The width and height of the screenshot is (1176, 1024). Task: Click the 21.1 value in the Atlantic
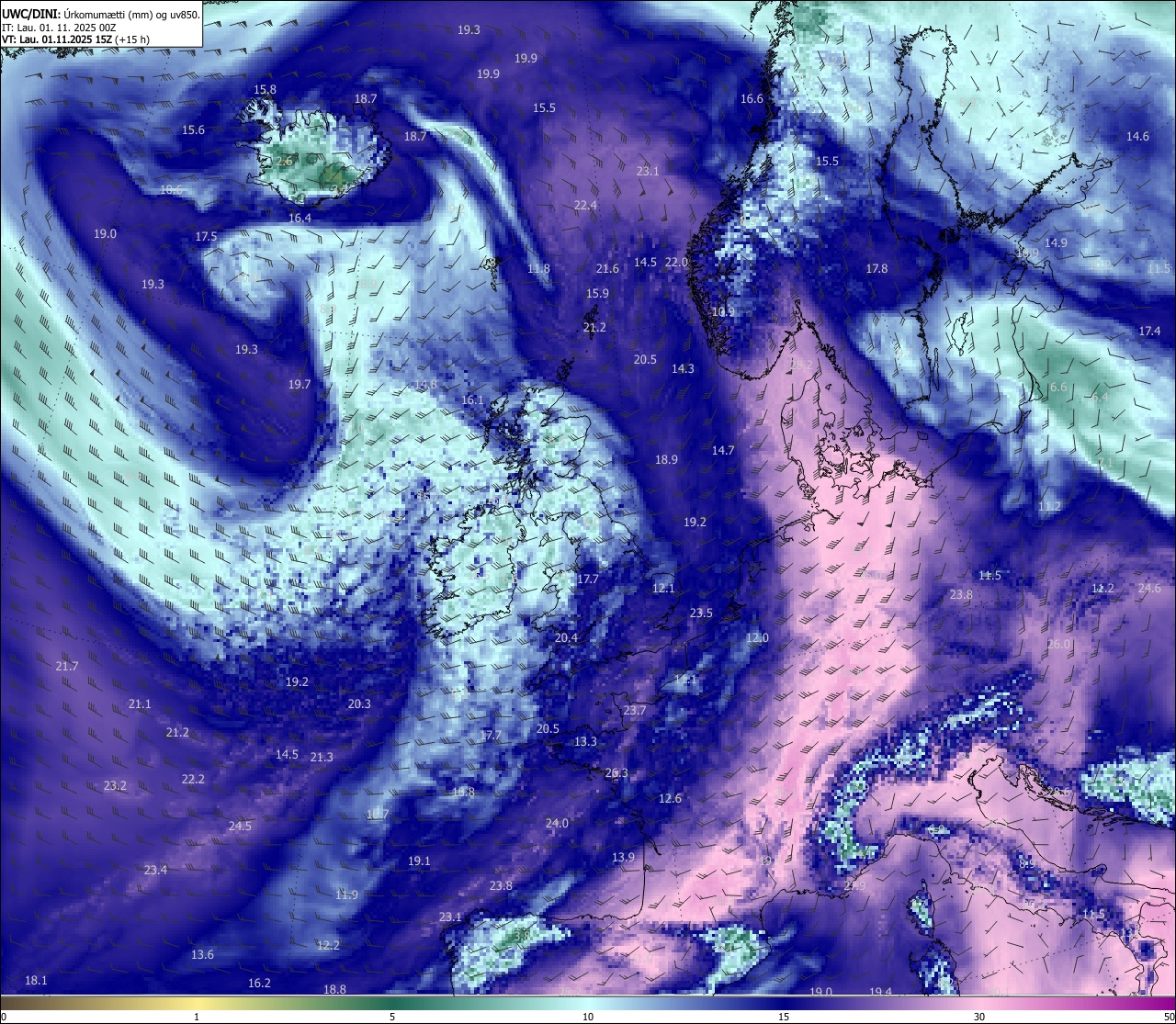coord(140,703)
